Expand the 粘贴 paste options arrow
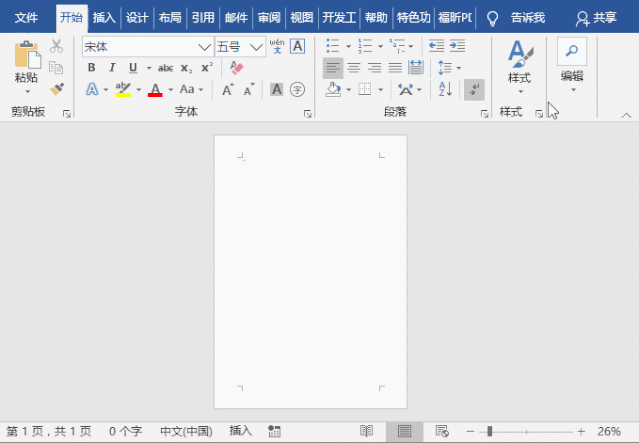Screen dimensions: 639x443 click(x=27, y=93)
